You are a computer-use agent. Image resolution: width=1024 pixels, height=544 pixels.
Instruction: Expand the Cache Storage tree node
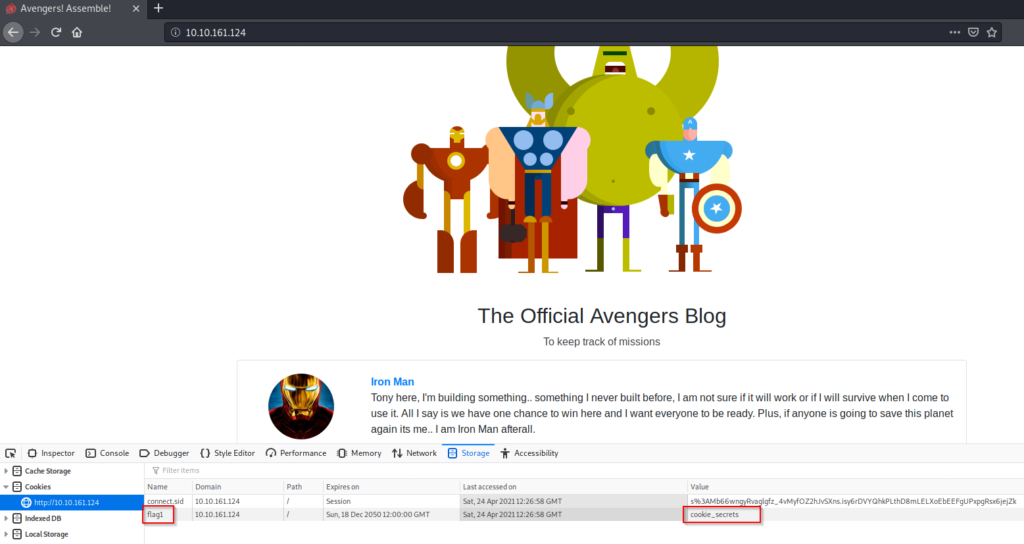[6, 471]
